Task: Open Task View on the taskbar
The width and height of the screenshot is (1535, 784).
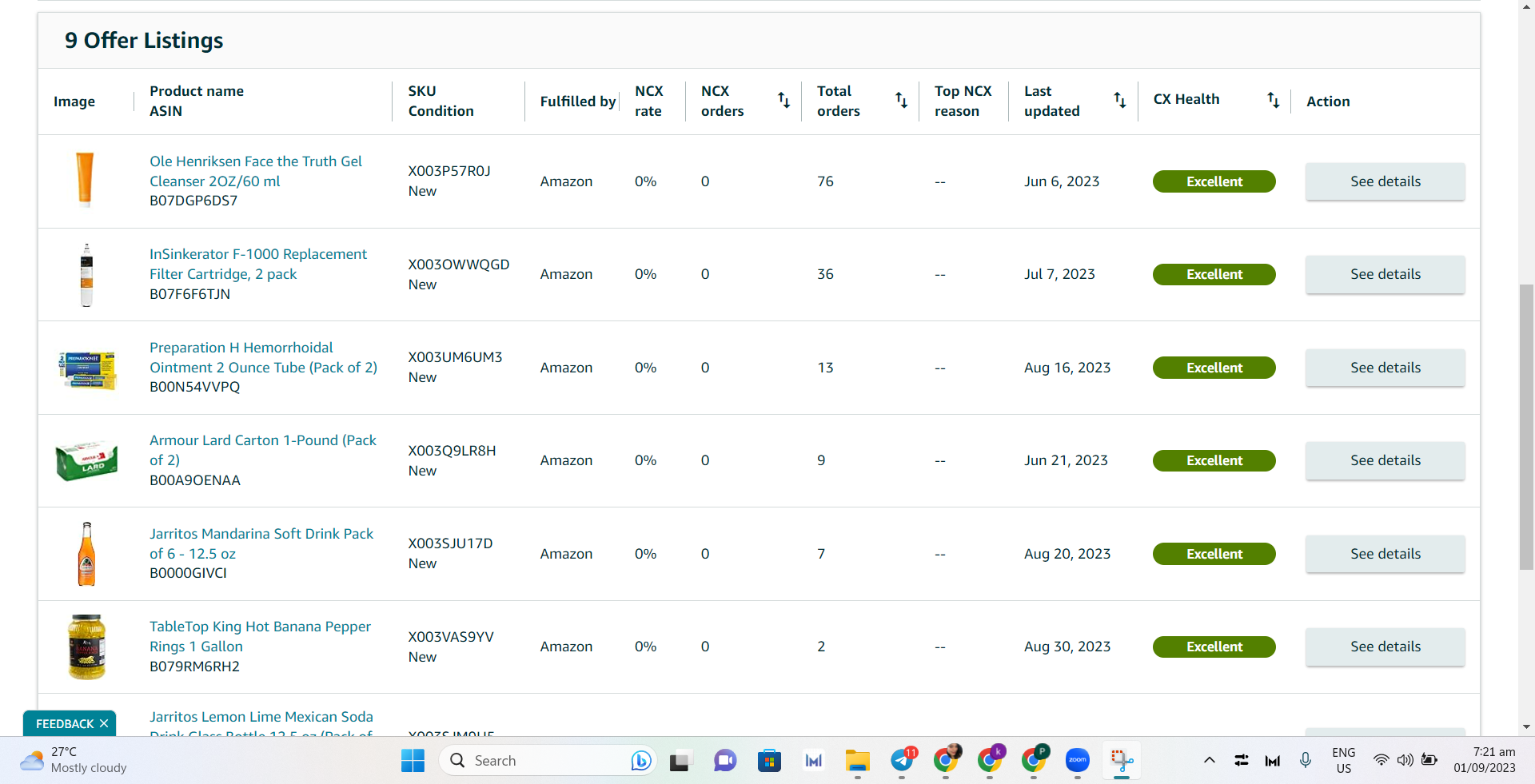Action: (x=680, y=761)
